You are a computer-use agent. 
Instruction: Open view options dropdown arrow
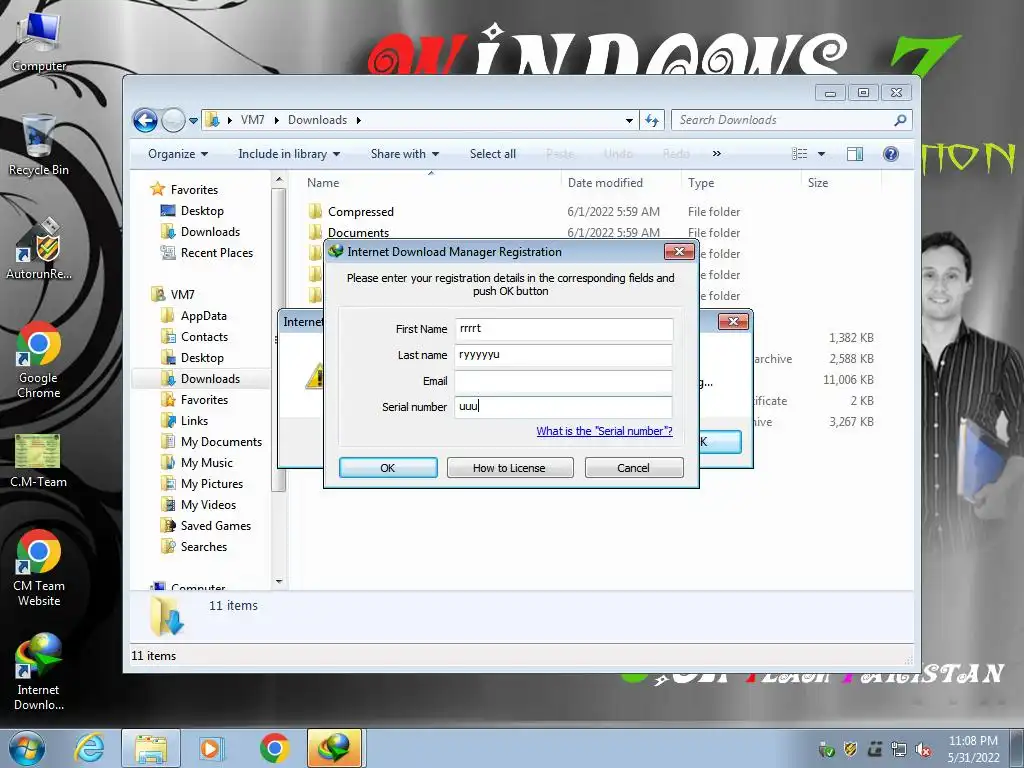[822, 154]
